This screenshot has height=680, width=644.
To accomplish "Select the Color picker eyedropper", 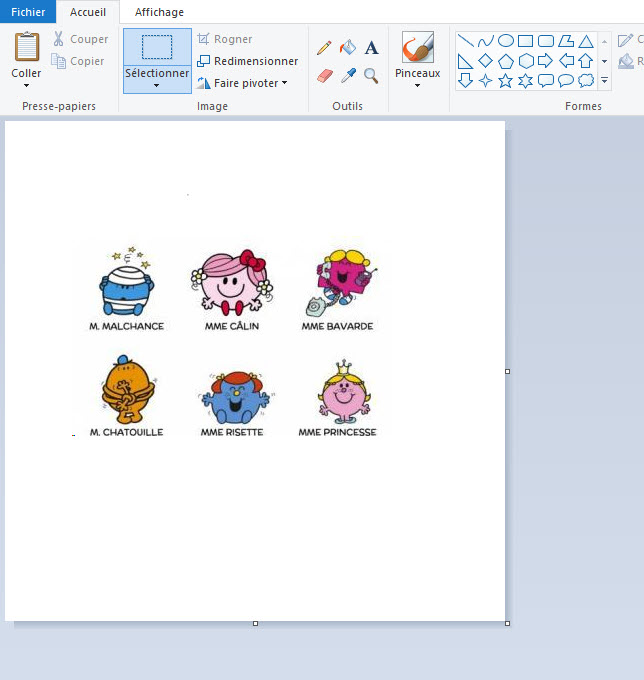I will 348,76.
